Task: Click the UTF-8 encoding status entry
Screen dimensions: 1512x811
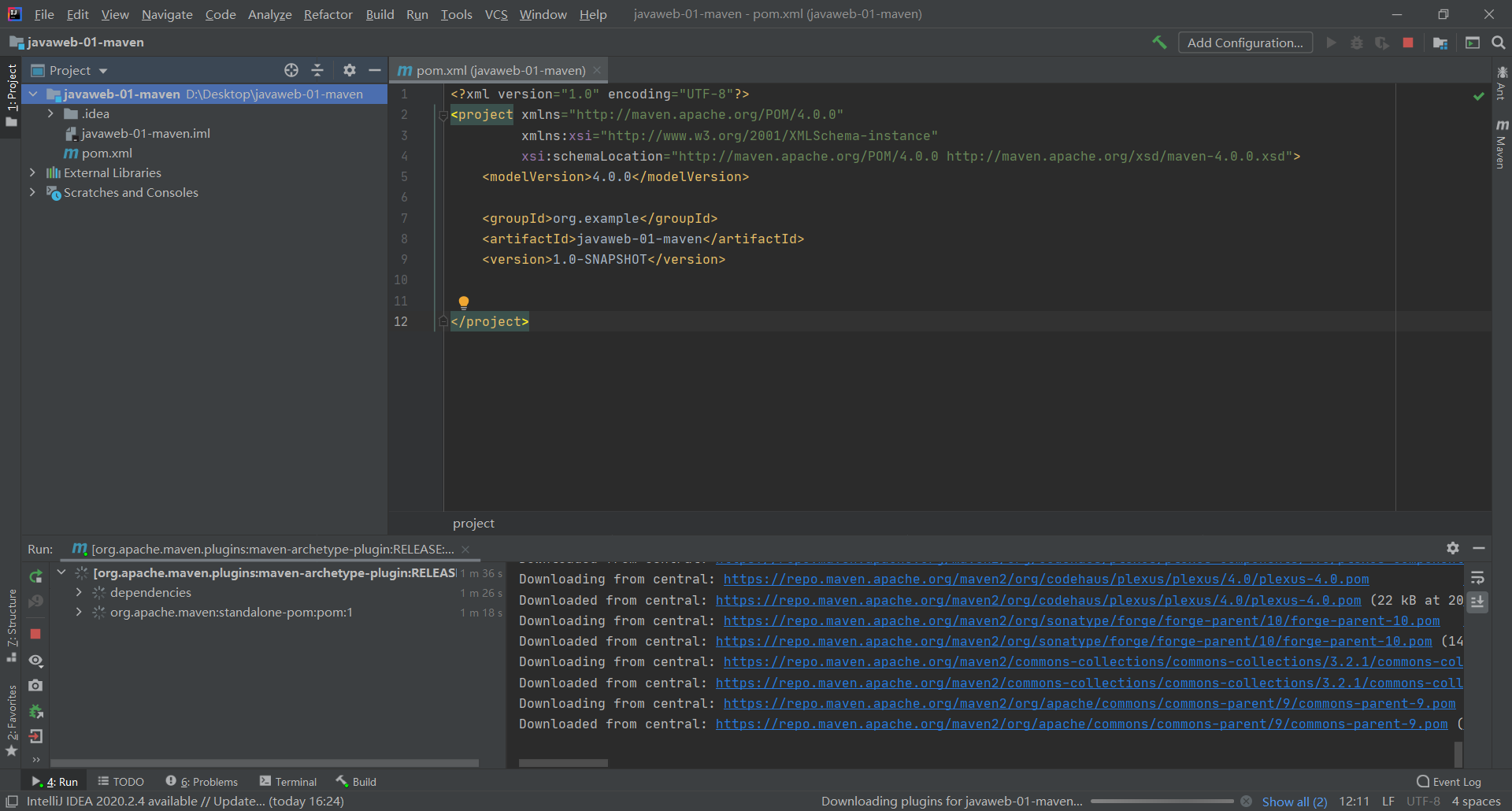Action: click(1423, 802)
